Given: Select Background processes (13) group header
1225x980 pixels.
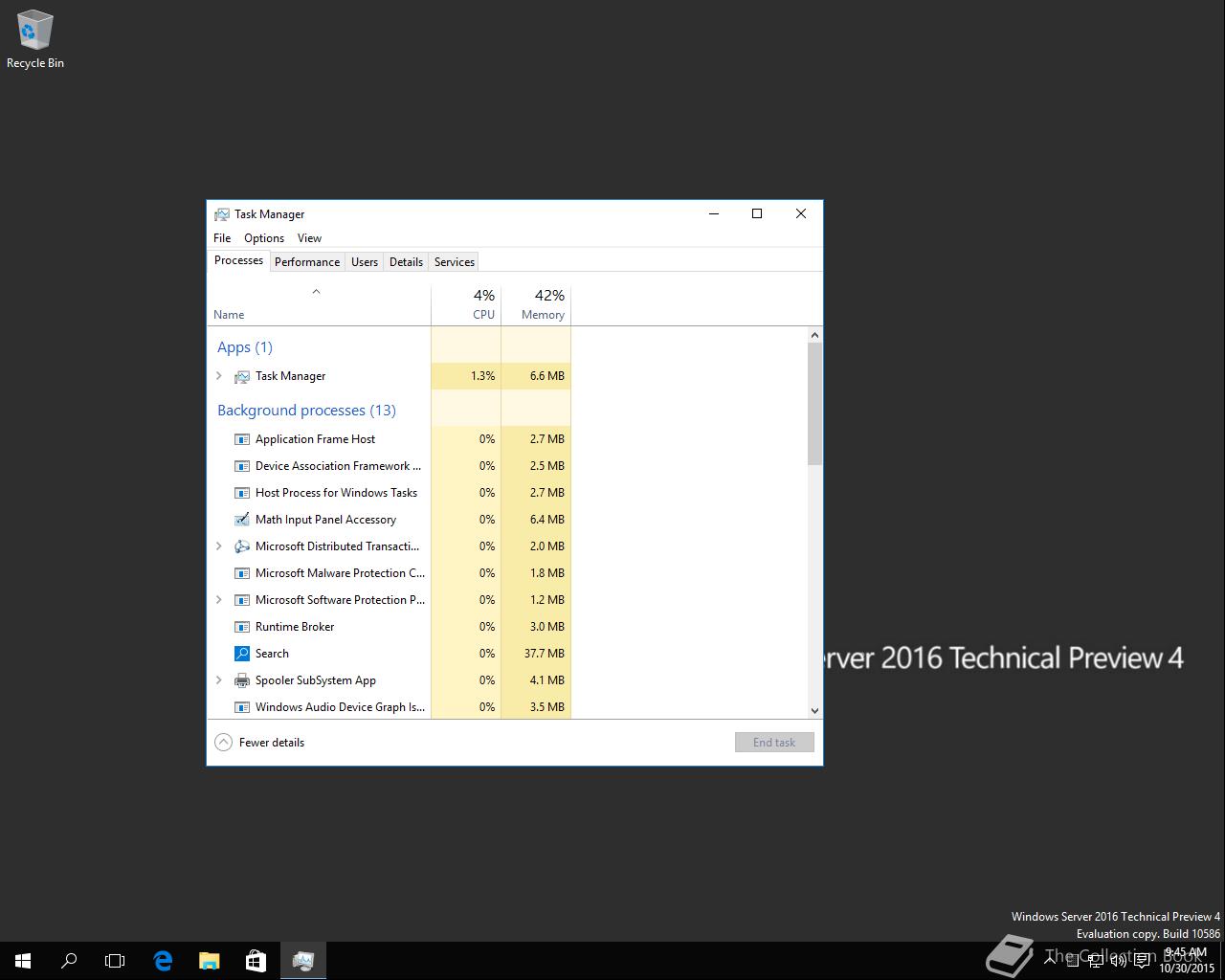Looking at the screenshot, I should click(306, 411).
